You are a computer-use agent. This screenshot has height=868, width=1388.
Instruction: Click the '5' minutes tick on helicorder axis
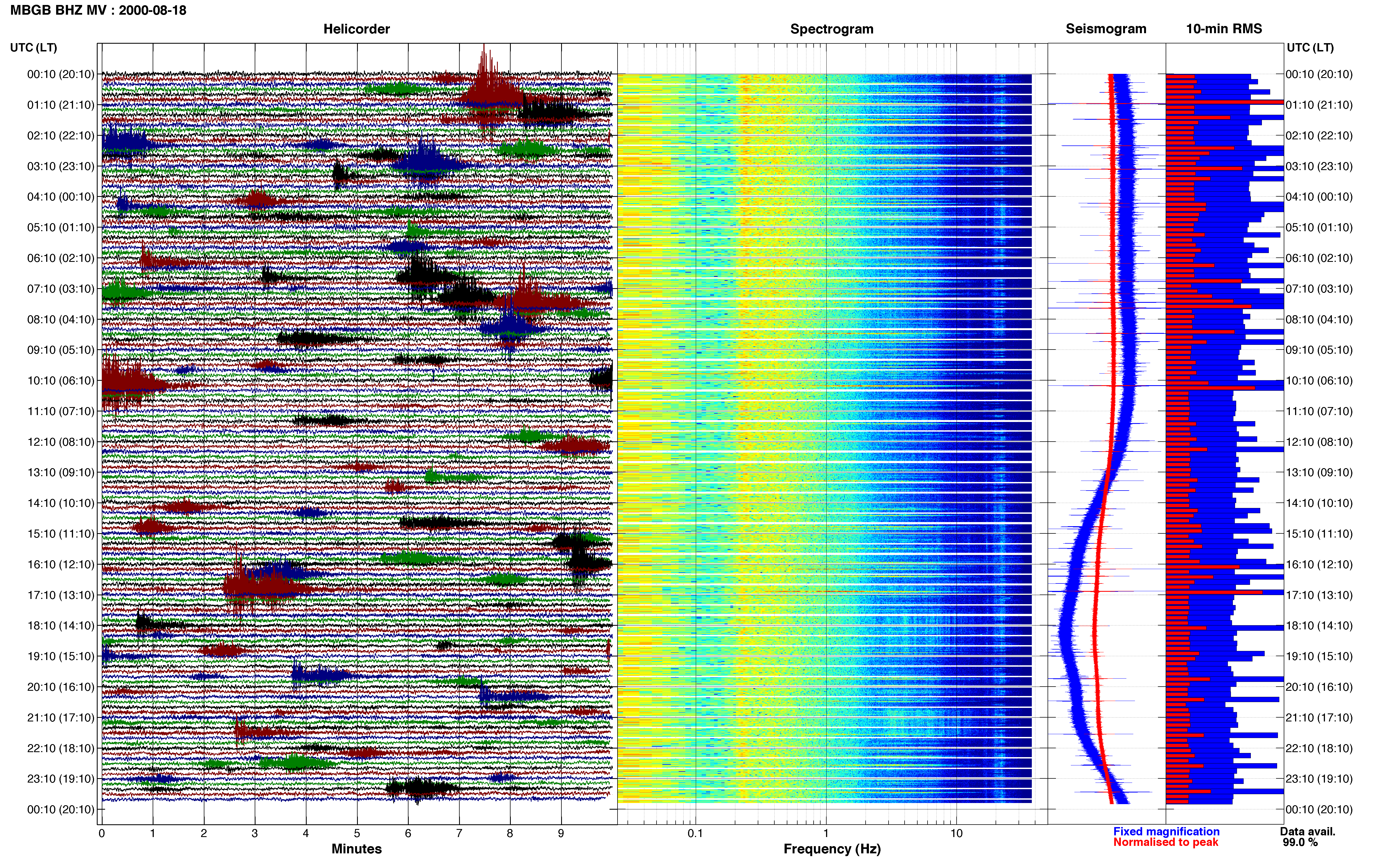point(357,833)
